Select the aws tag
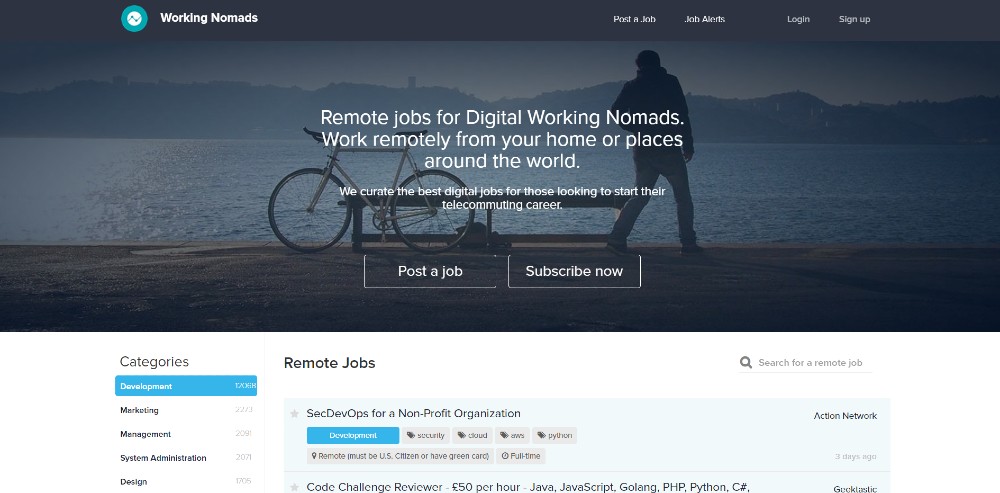 coord(513,436)
